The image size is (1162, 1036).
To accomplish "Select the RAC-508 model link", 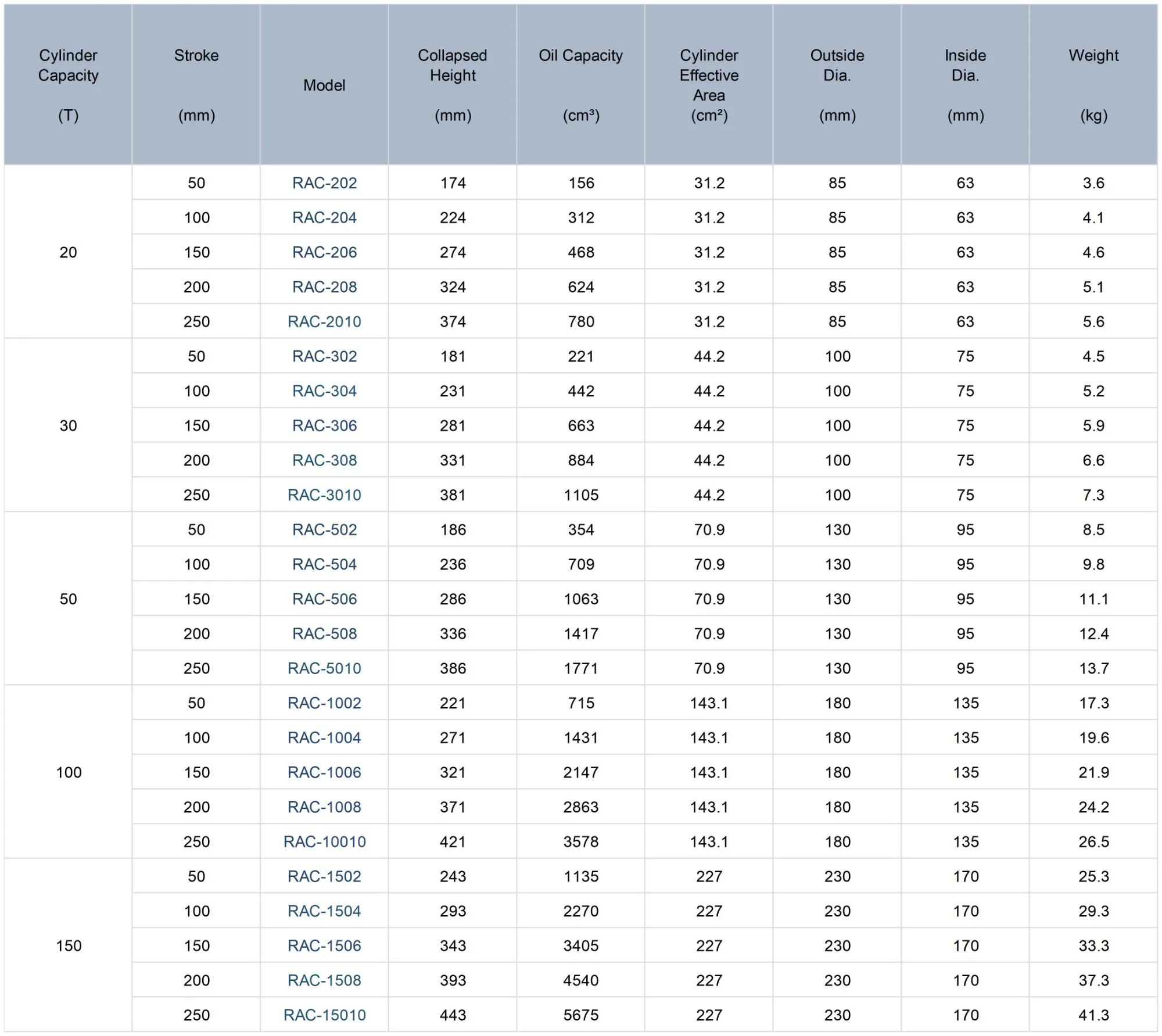I will (x=324, y=634).
